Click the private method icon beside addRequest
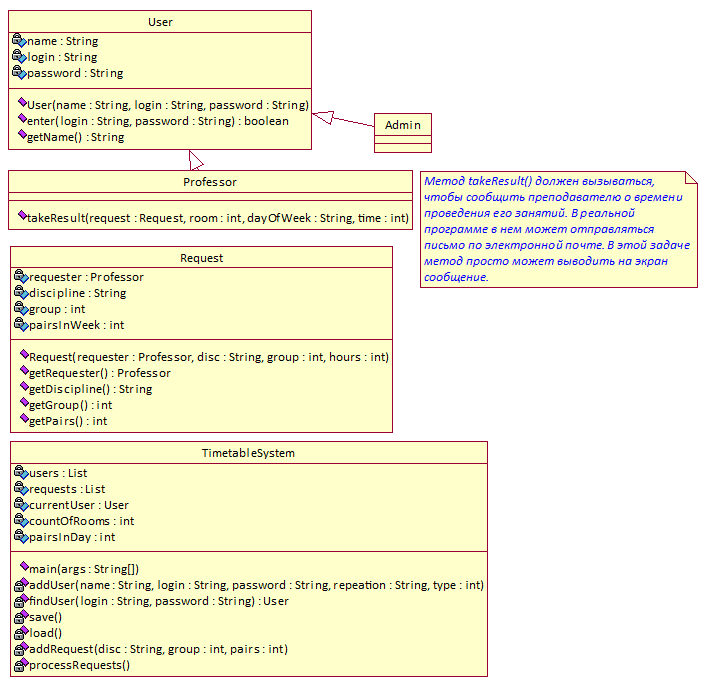 (x=21, y=649)
